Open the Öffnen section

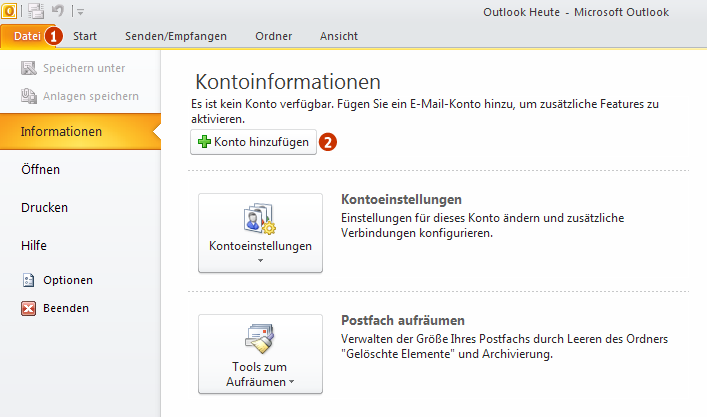[x=40, y=170]
